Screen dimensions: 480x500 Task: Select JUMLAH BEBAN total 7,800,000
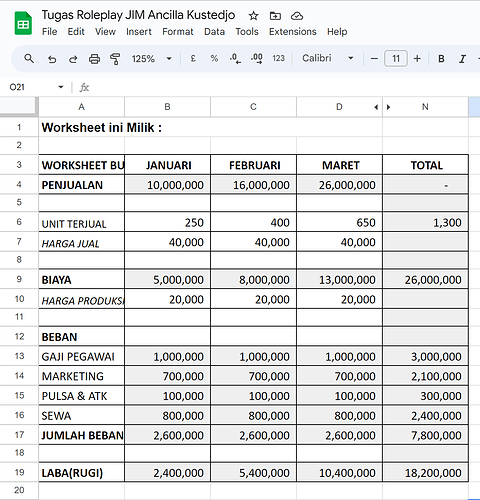426,435
